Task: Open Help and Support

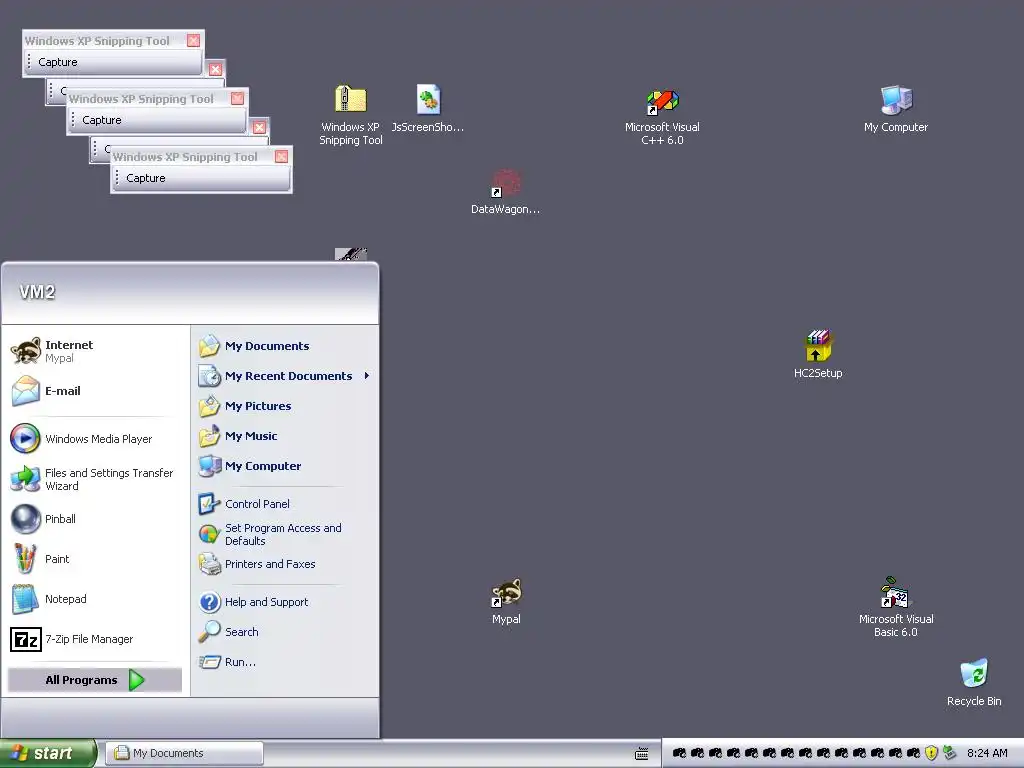Action: point(284,602)
